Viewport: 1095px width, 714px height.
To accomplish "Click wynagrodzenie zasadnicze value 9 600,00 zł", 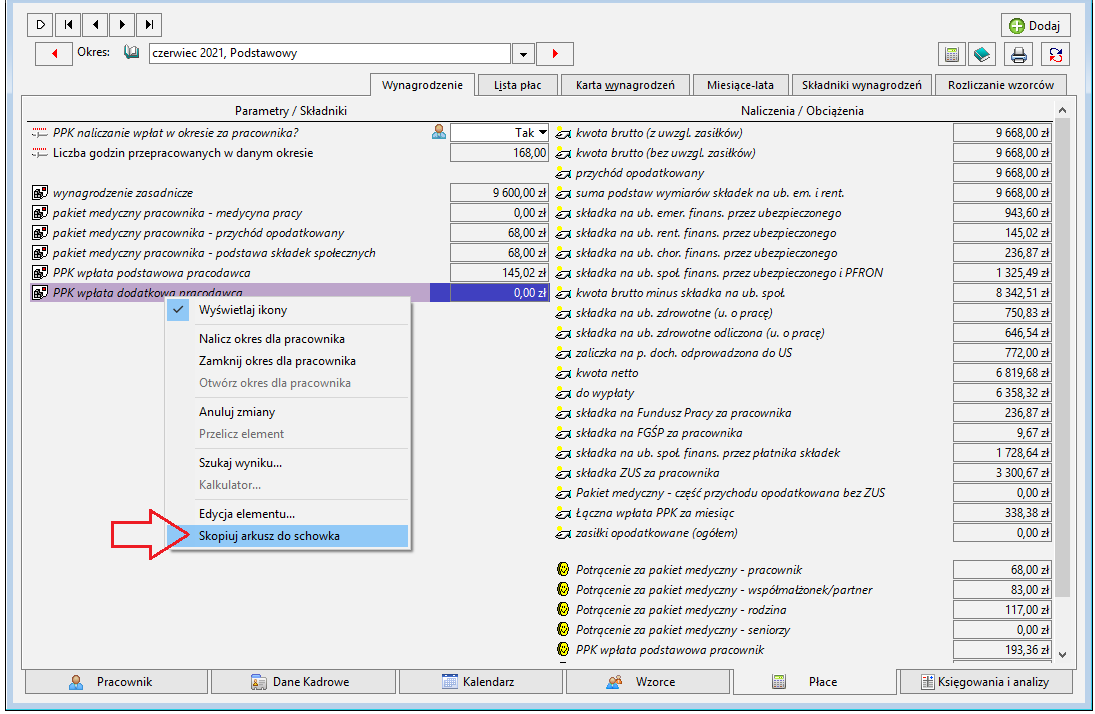I will tap(500, 193).
